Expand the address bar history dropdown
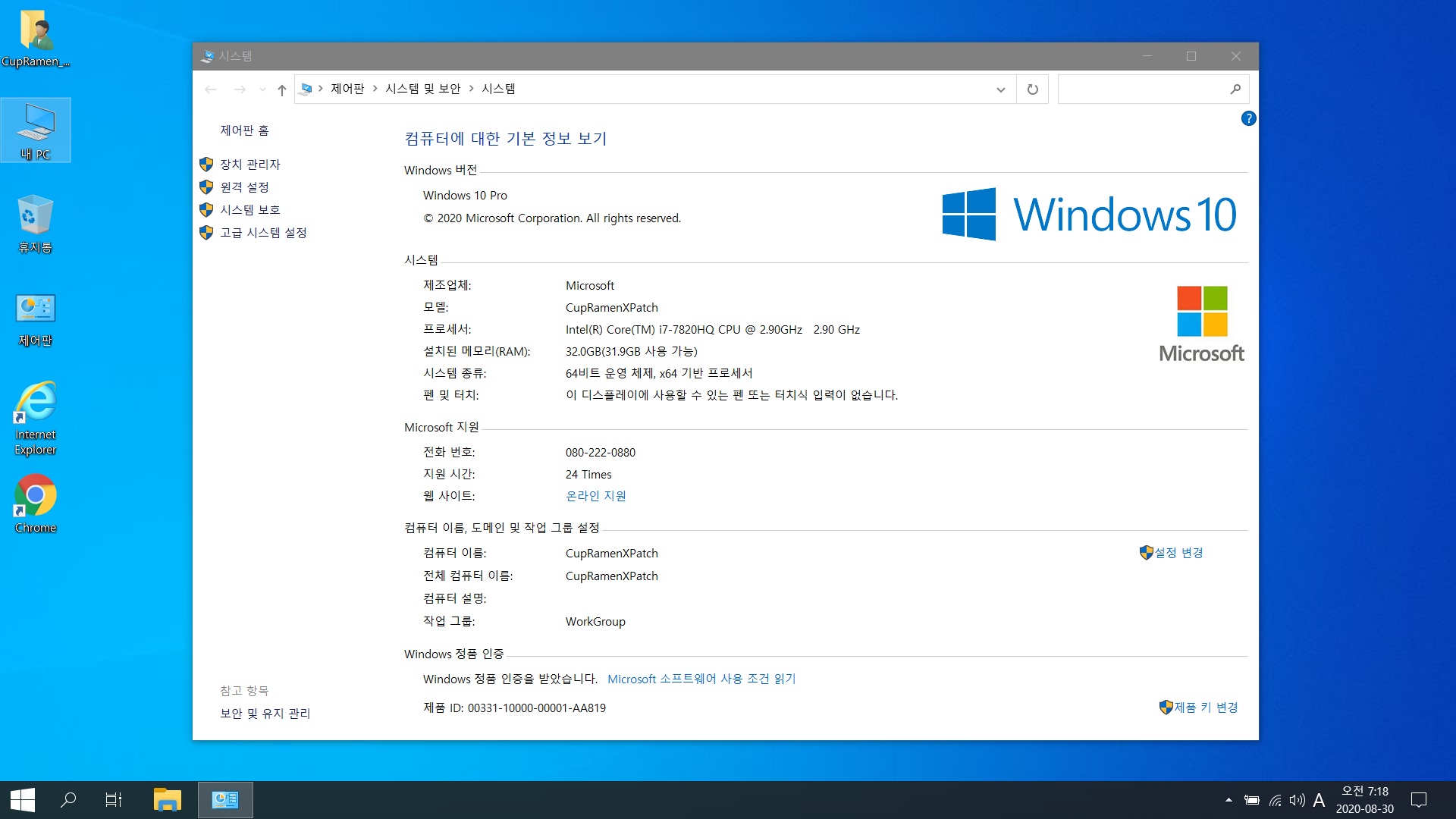 tap(1001, 89)
